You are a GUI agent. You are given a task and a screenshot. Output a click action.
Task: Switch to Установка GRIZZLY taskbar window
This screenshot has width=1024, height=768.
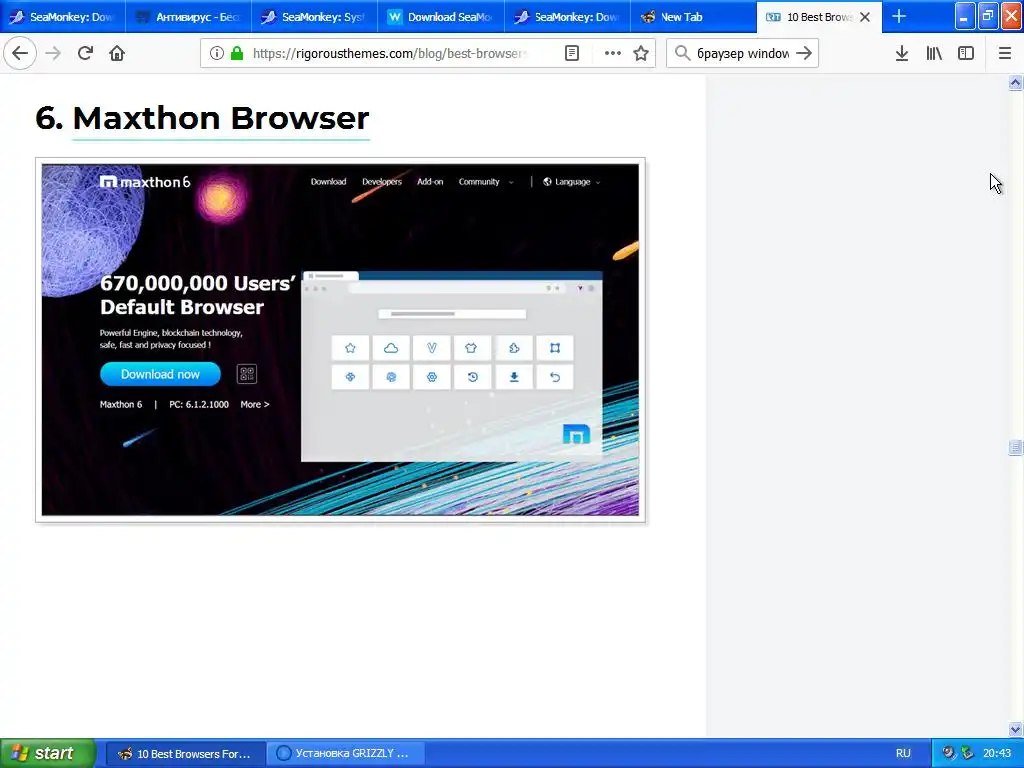pyautogui.click(x=345, y=753)
